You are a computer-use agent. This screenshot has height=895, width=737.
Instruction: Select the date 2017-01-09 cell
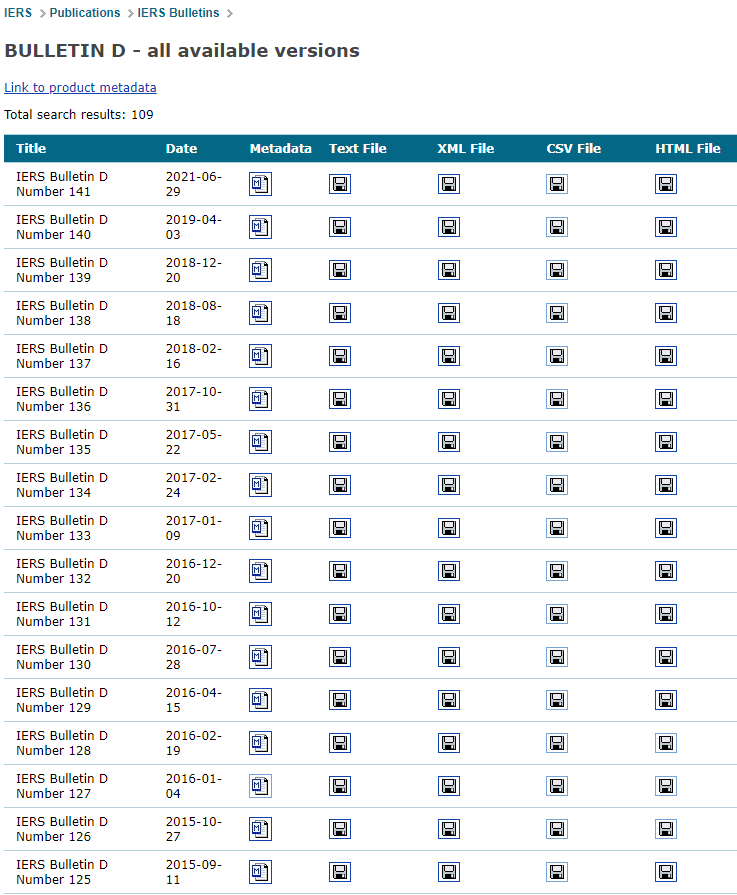(x=194, y=528)
